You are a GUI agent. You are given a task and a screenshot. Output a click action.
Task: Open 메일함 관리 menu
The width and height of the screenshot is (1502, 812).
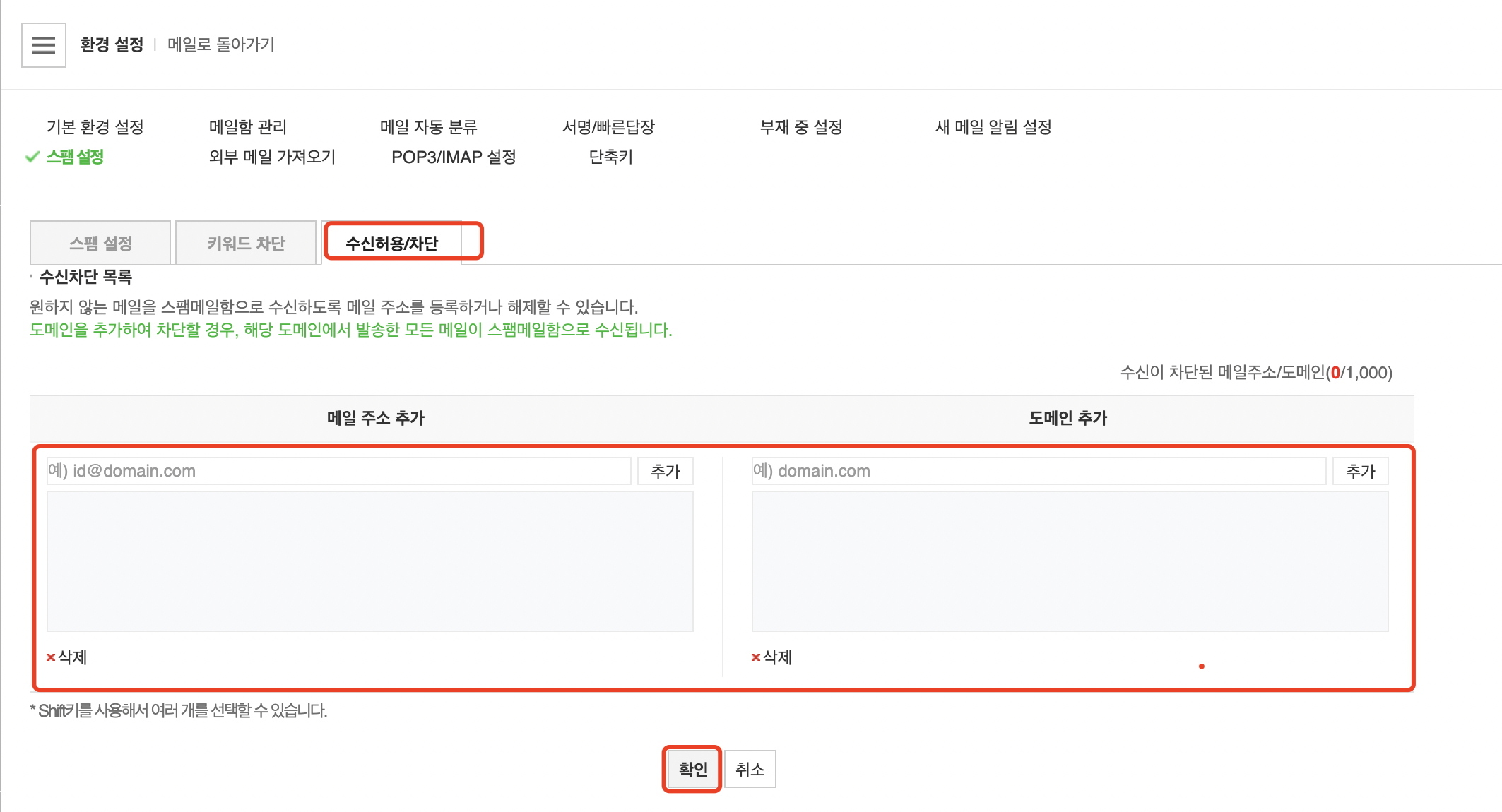tap(248, 127)
